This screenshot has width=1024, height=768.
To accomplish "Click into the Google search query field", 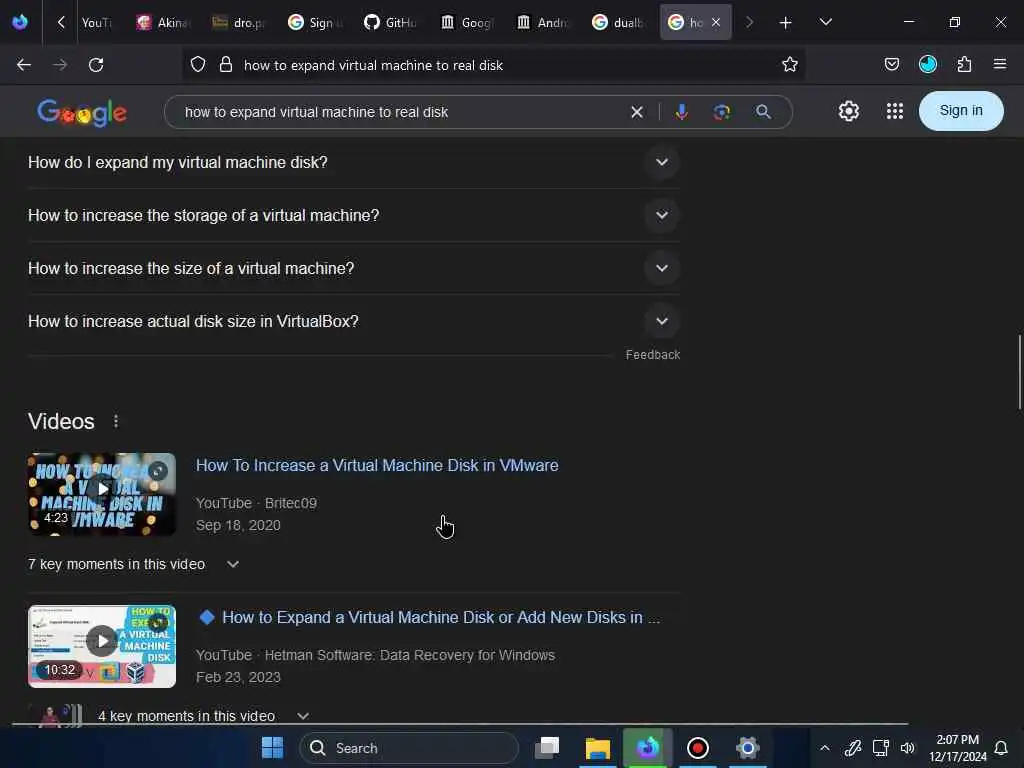I will [x=402, y=112].
